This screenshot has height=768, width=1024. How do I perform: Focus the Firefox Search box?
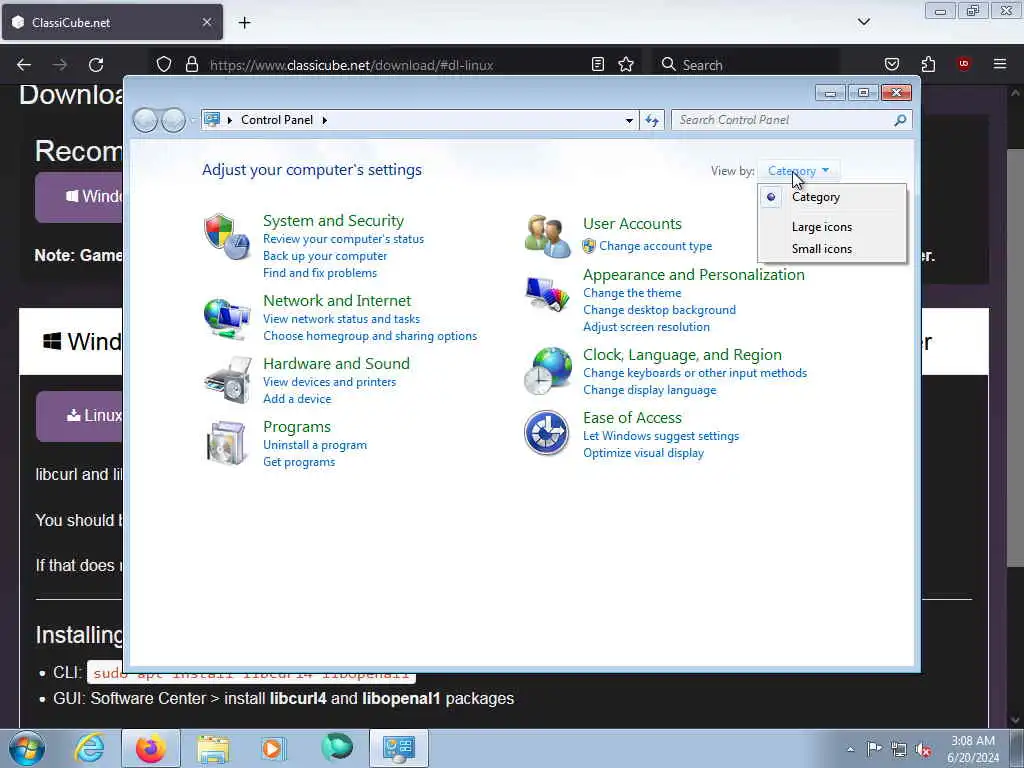pyautogui.click(x=746, y=65)
